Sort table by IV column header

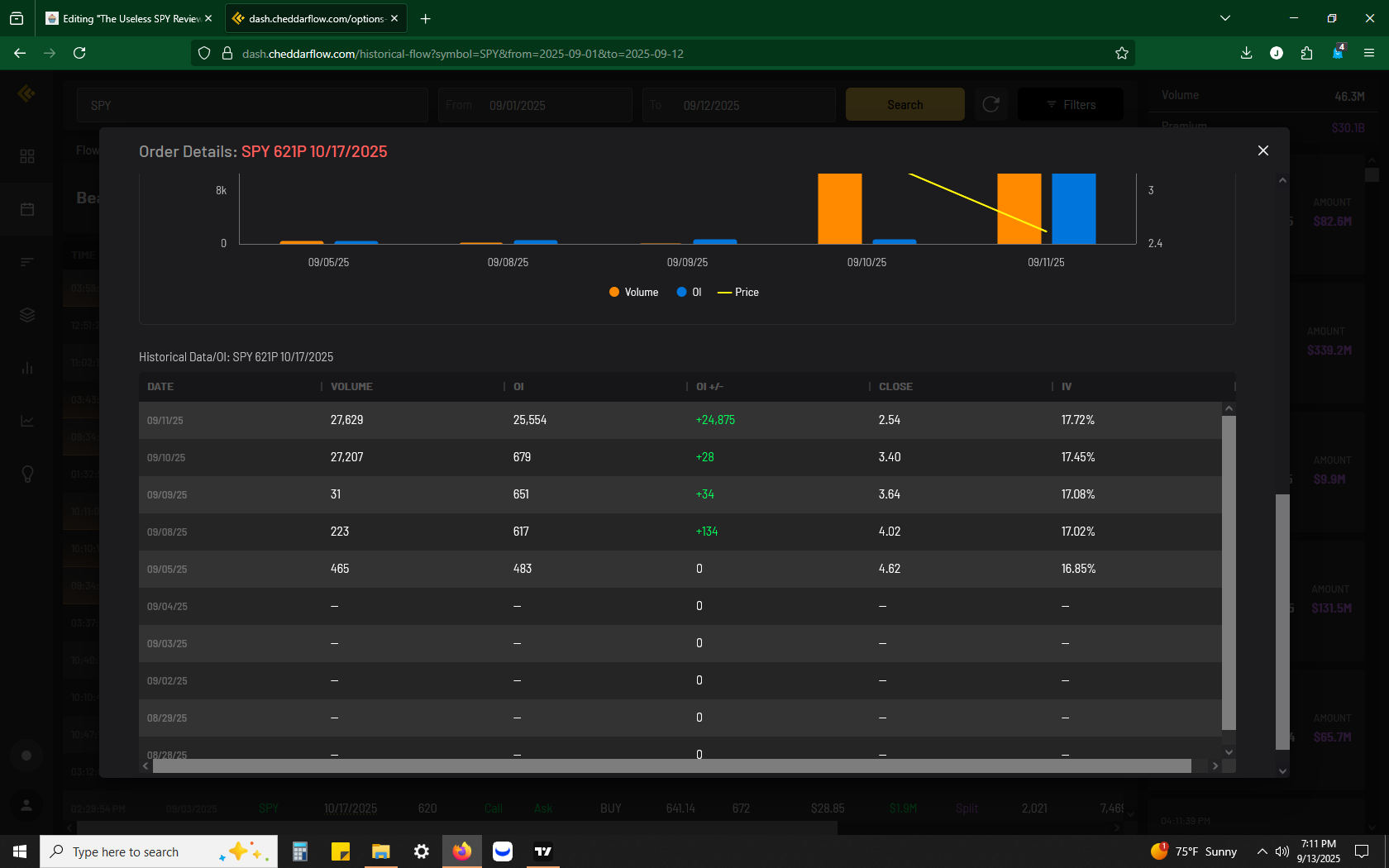pos(1067,387)
